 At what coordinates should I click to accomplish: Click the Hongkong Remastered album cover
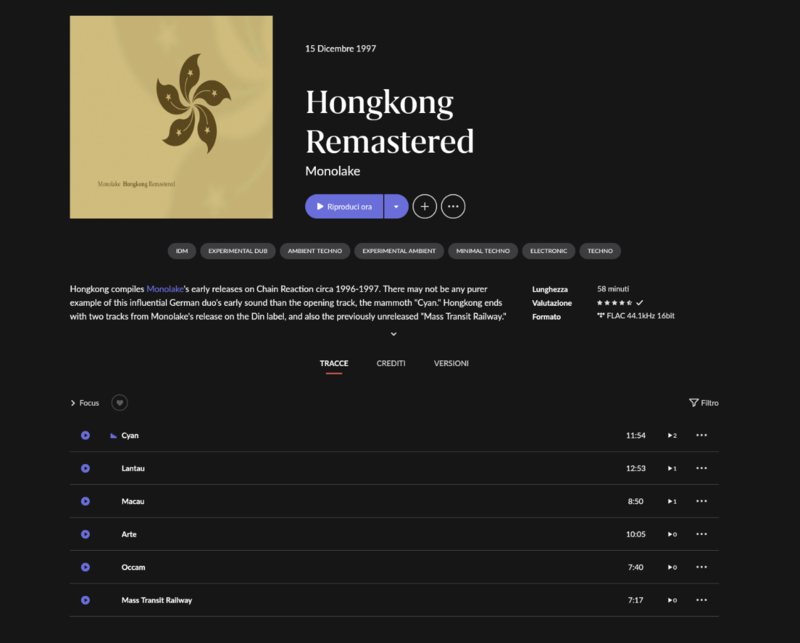point(171,117)
